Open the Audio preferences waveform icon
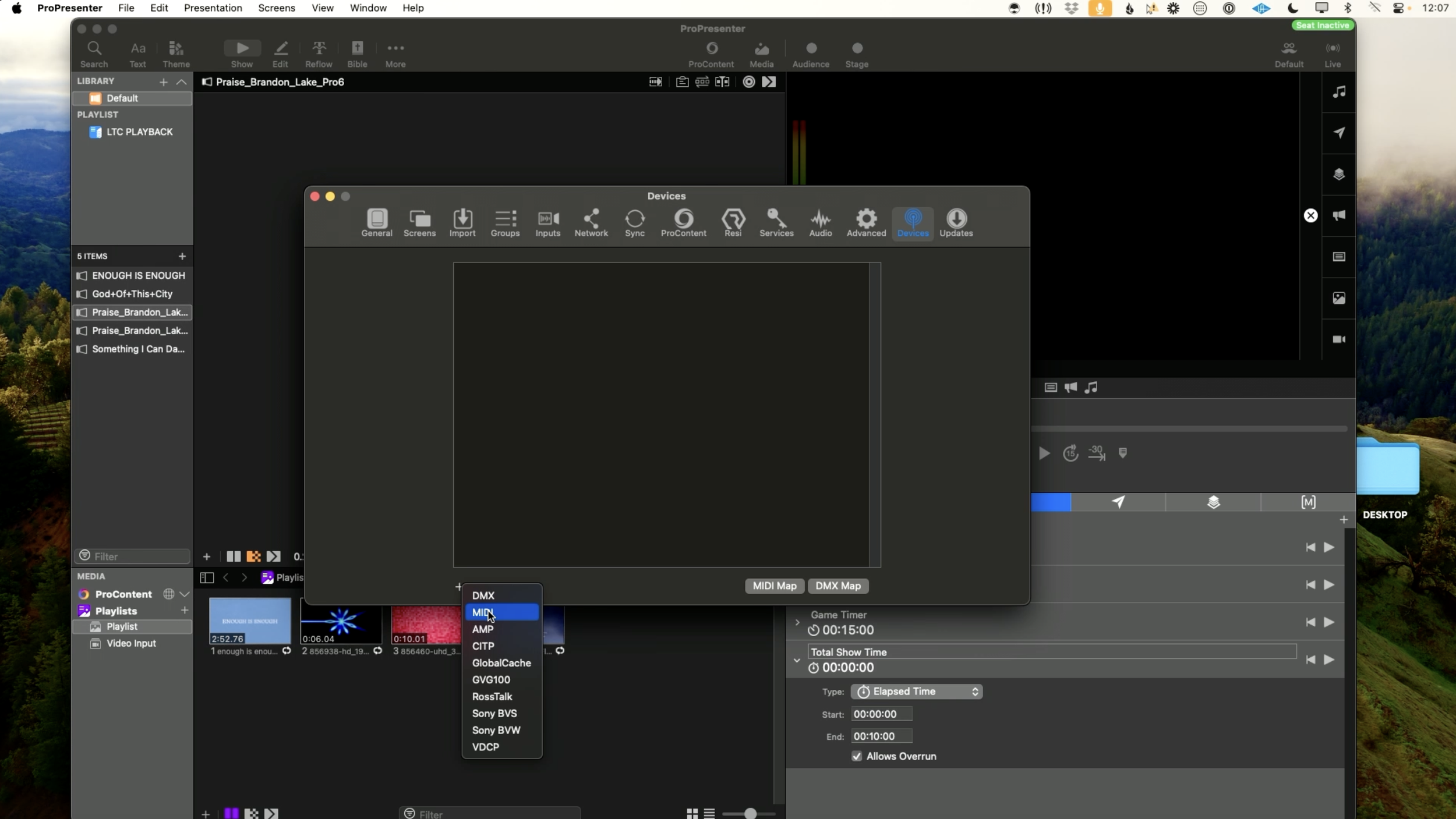 820,219
